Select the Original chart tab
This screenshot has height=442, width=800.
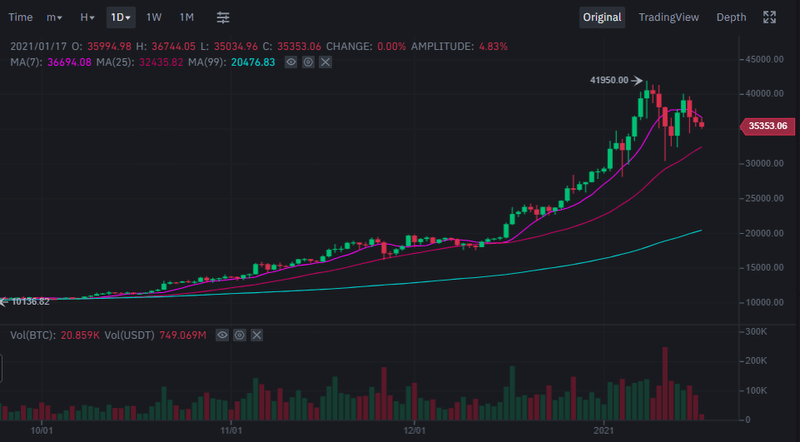602,17
